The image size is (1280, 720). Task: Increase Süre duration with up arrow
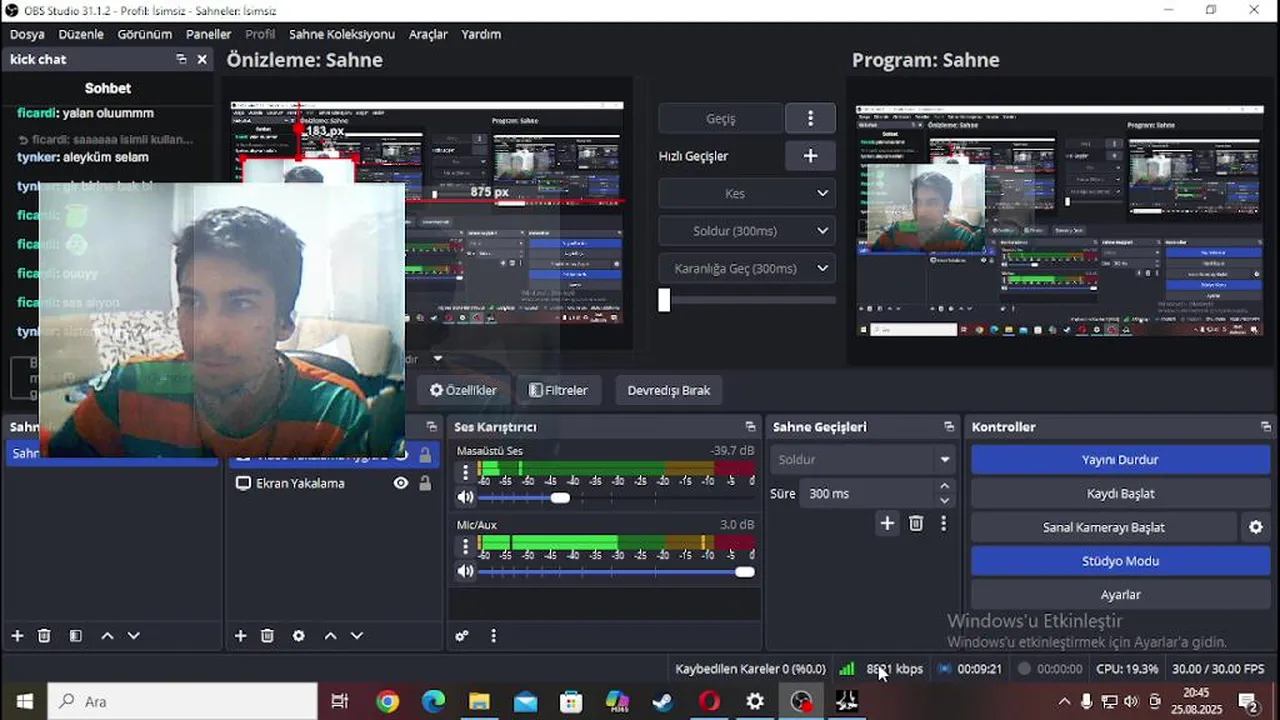945,487
